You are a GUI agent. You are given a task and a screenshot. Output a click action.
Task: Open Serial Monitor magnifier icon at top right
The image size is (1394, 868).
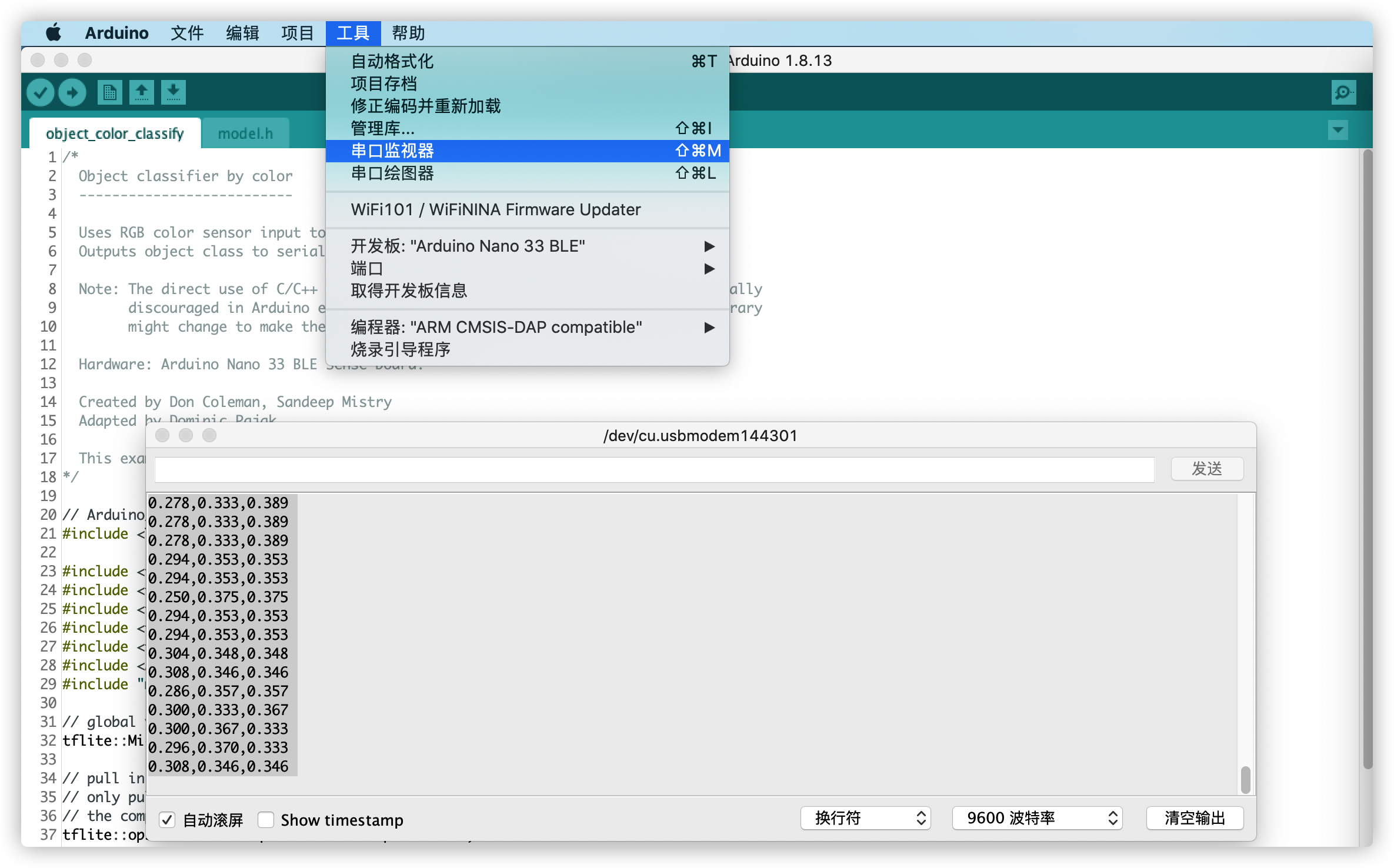(1343, 92)
